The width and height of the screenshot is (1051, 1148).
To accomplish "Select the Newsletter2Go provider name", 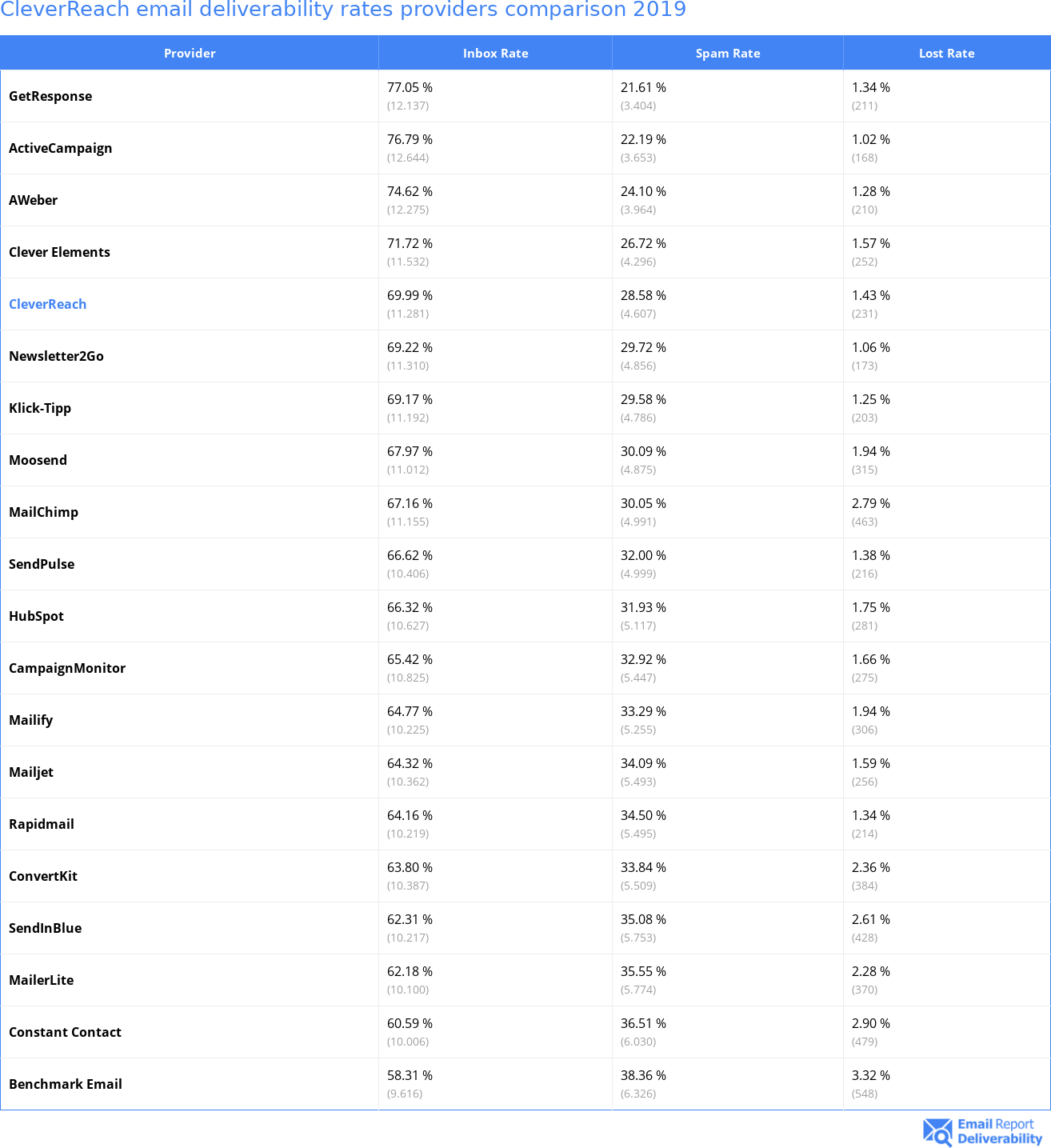I will (x=56, y=356).
